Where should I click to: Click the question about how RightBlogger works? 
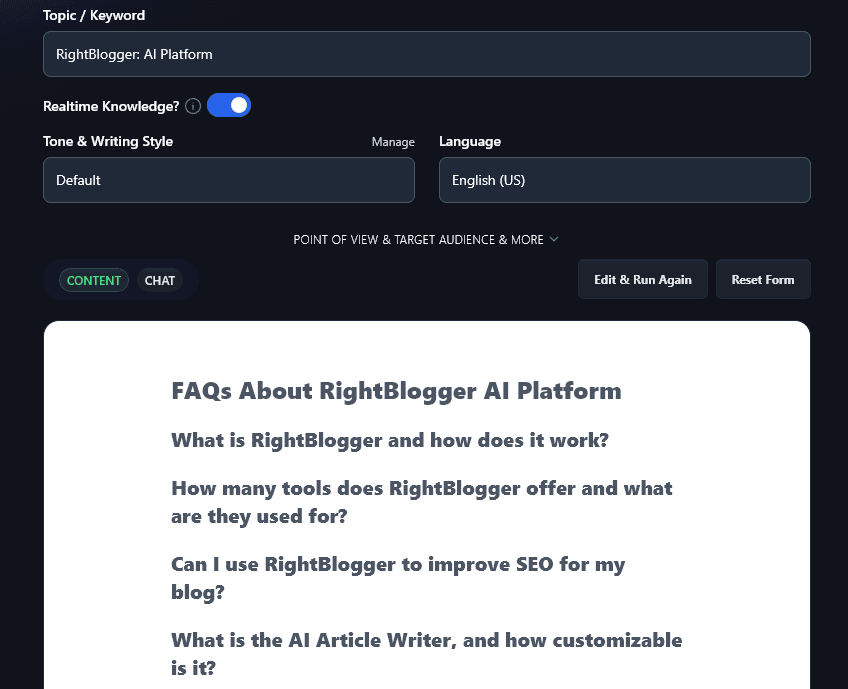coord(390,440)
